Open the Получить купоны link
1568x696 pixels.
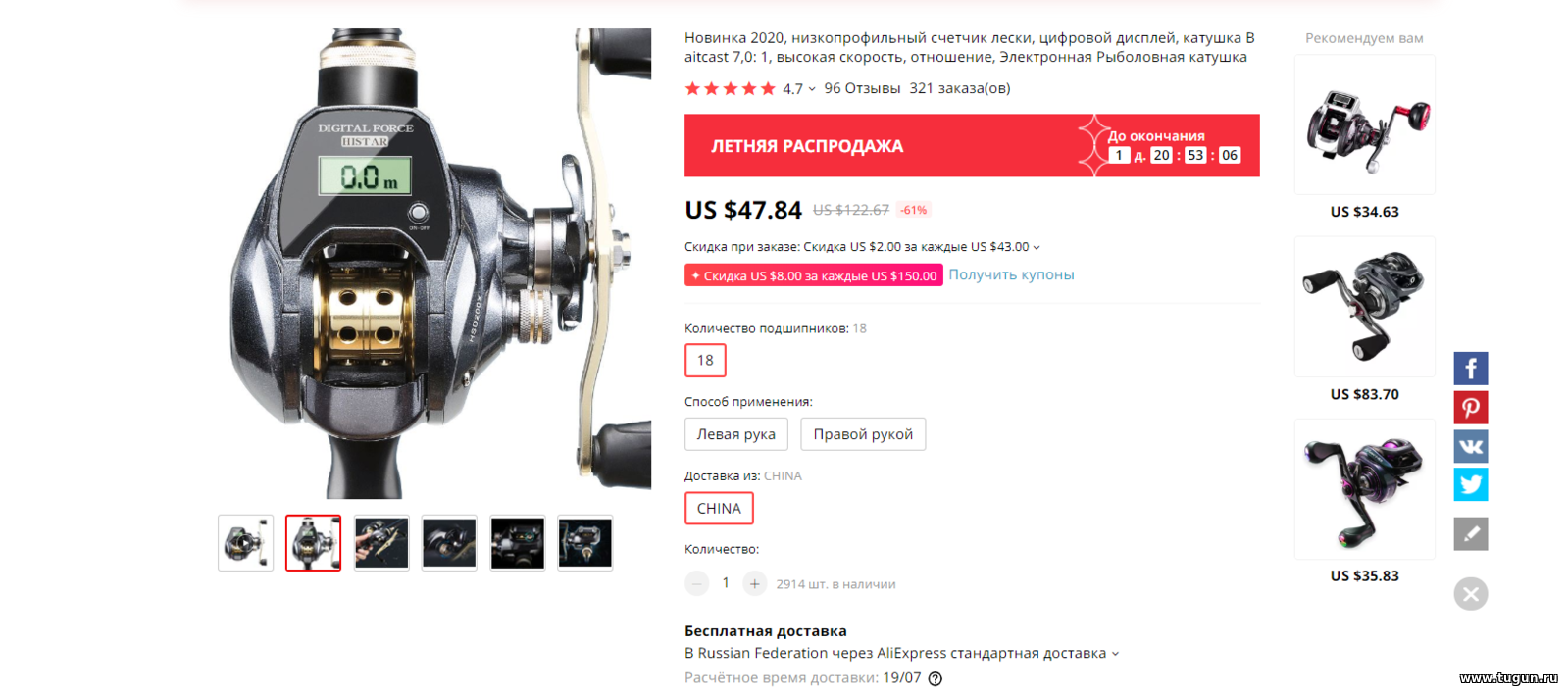1011,274
